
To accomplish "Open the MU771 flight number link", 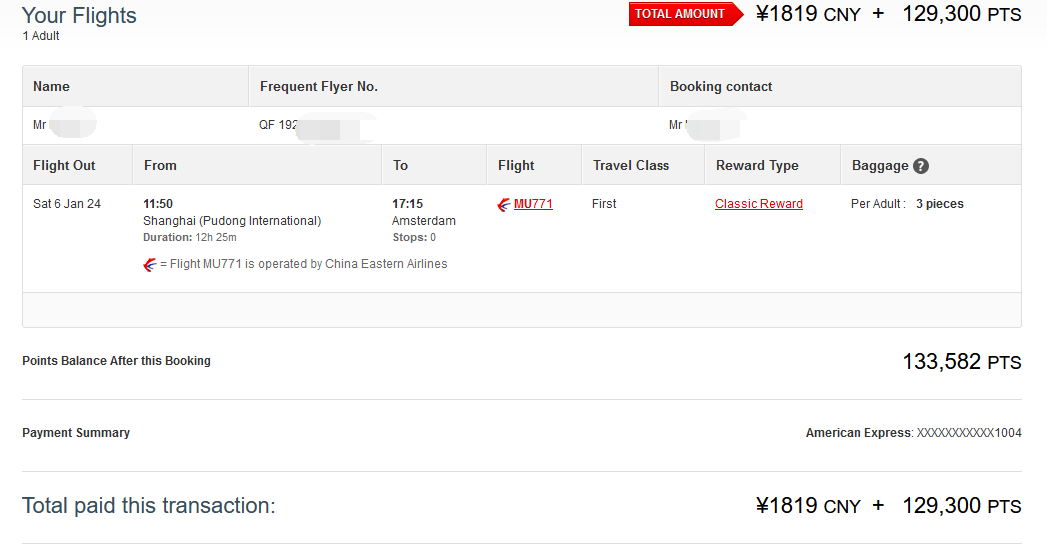I will coord(533,204).
